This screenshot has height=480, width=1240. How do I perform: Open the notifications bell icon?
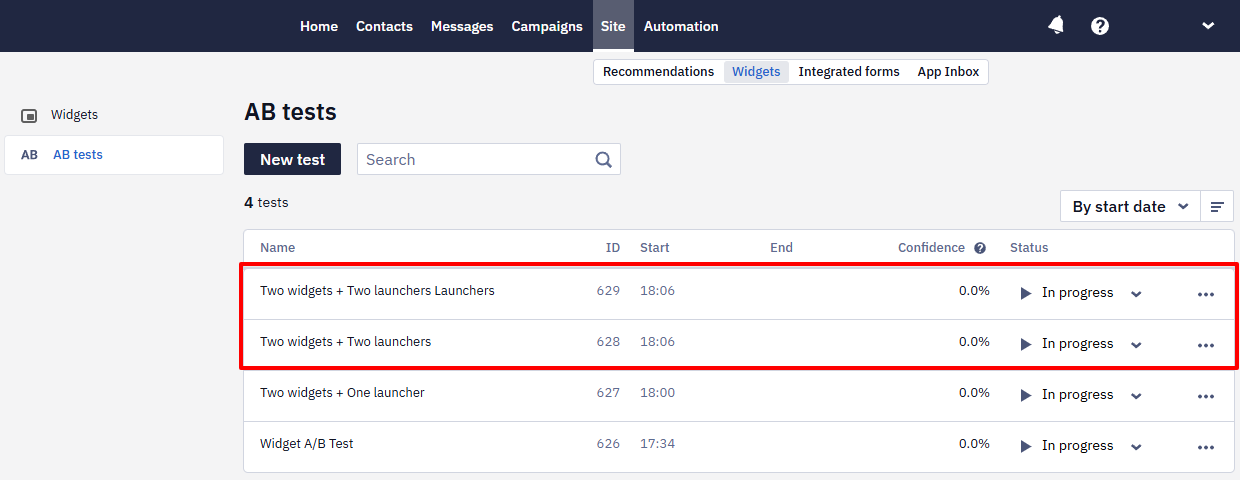coord(1056,26)
